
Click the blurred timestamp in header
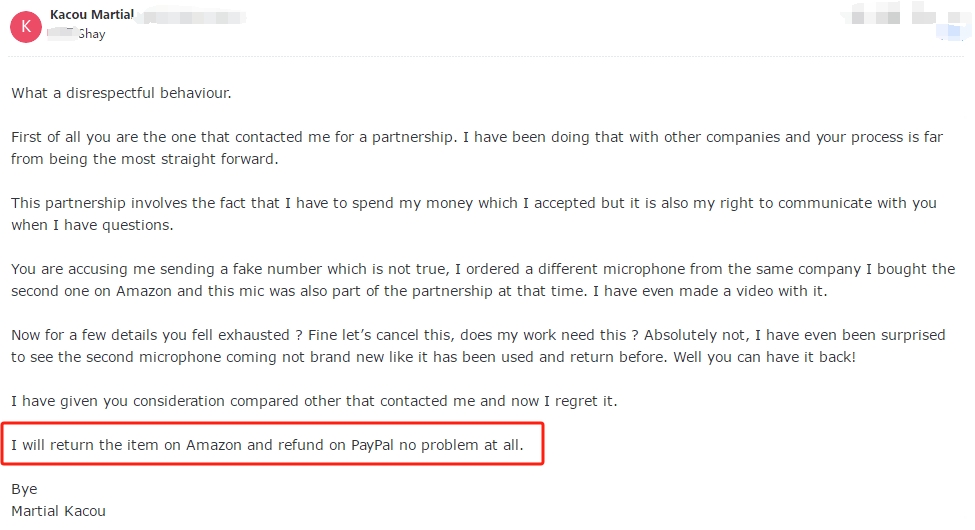875,16
